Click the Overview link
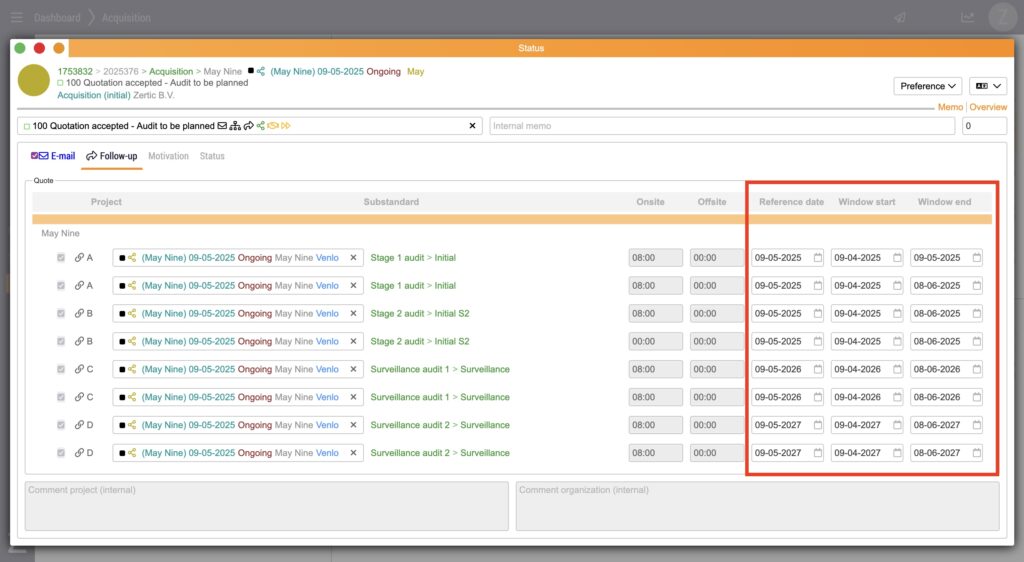1024x562 pixels. pos(988,107)
